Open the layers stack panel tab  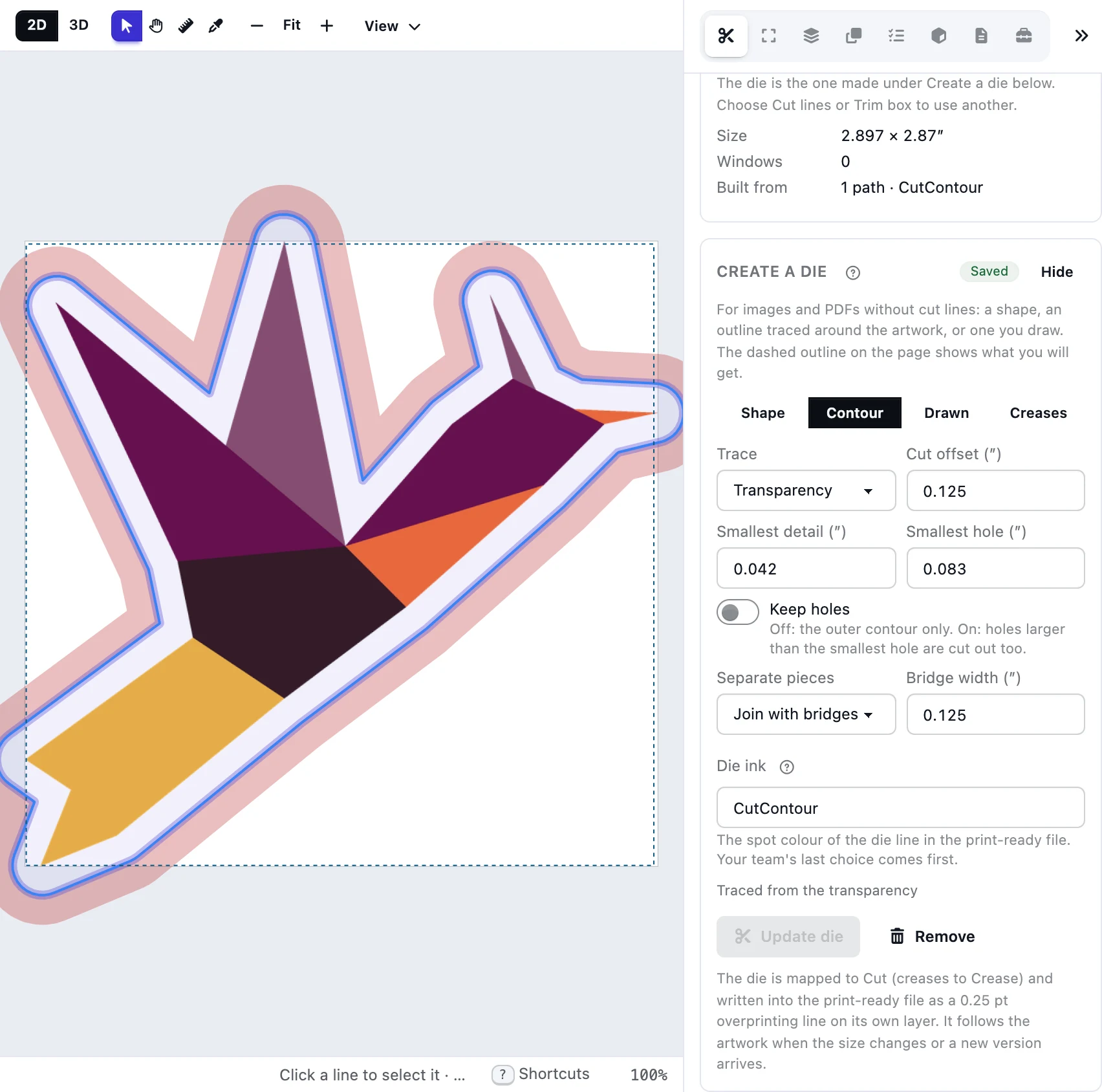[x=811, y=36]
